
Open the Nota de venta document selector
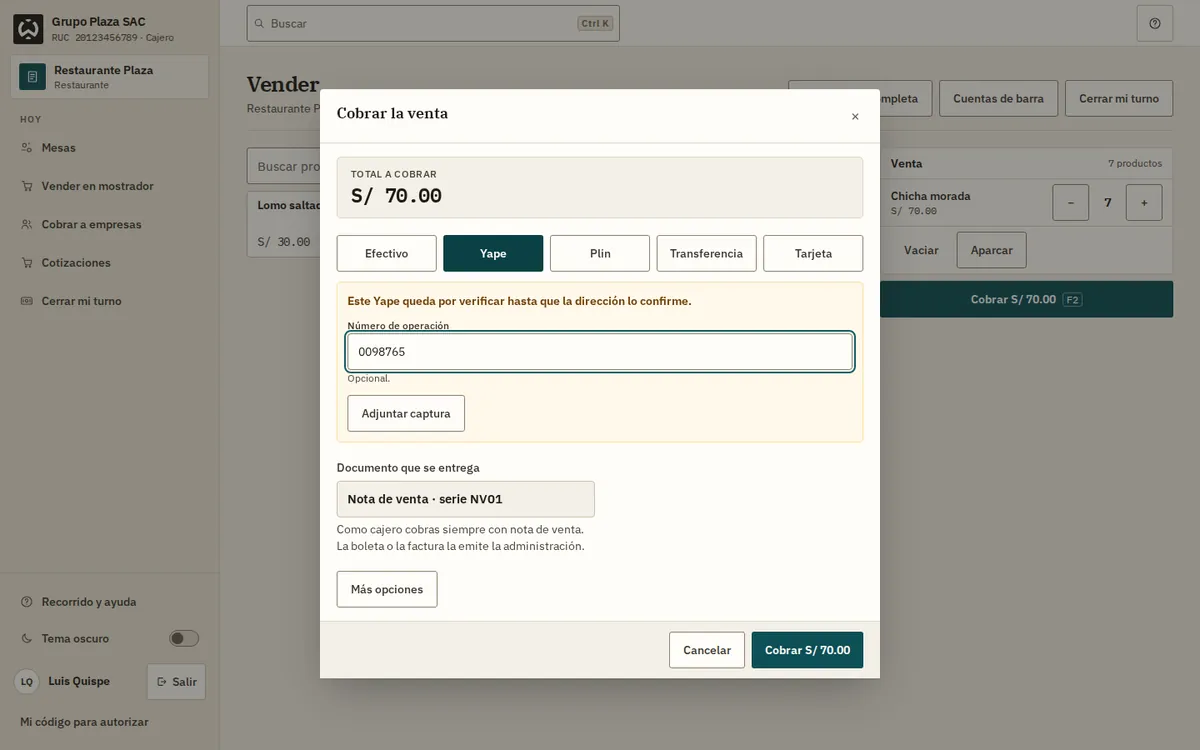[x=466, y=499]
